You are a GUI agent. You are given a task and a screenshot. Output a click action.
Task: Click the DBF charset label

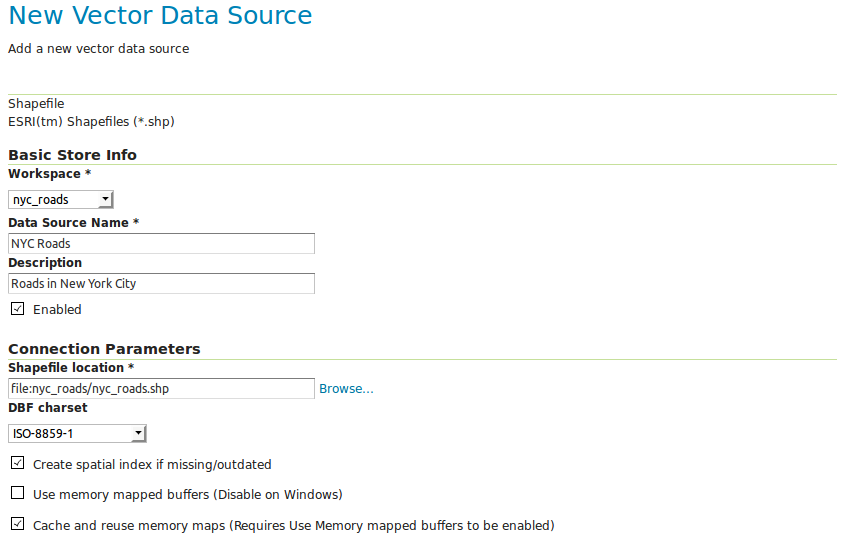(47, 408)
